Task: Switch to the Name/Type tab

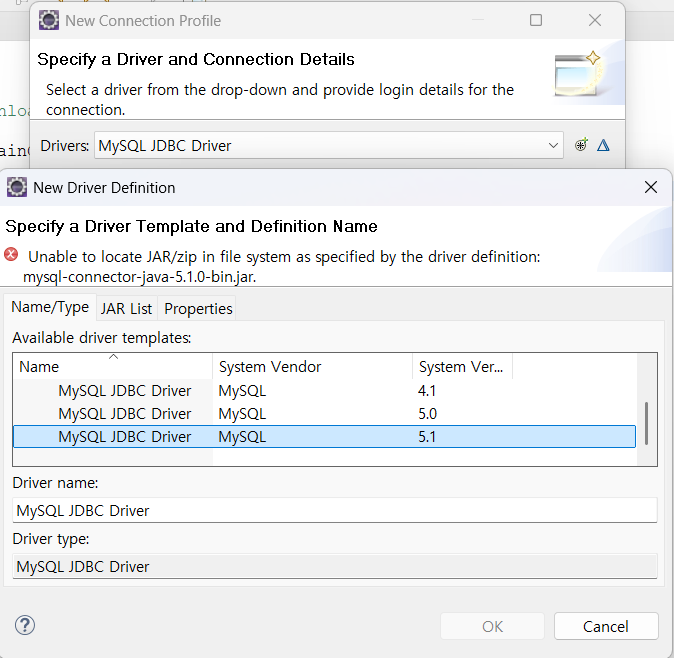Action: [50, 307]
